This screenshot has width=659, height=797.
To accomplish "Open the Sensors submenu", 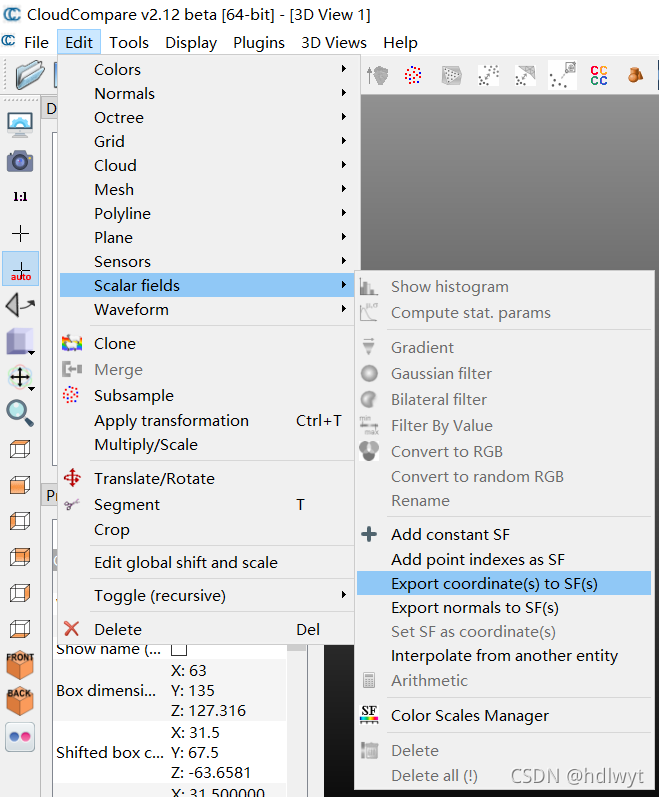I will click(206, 261).
